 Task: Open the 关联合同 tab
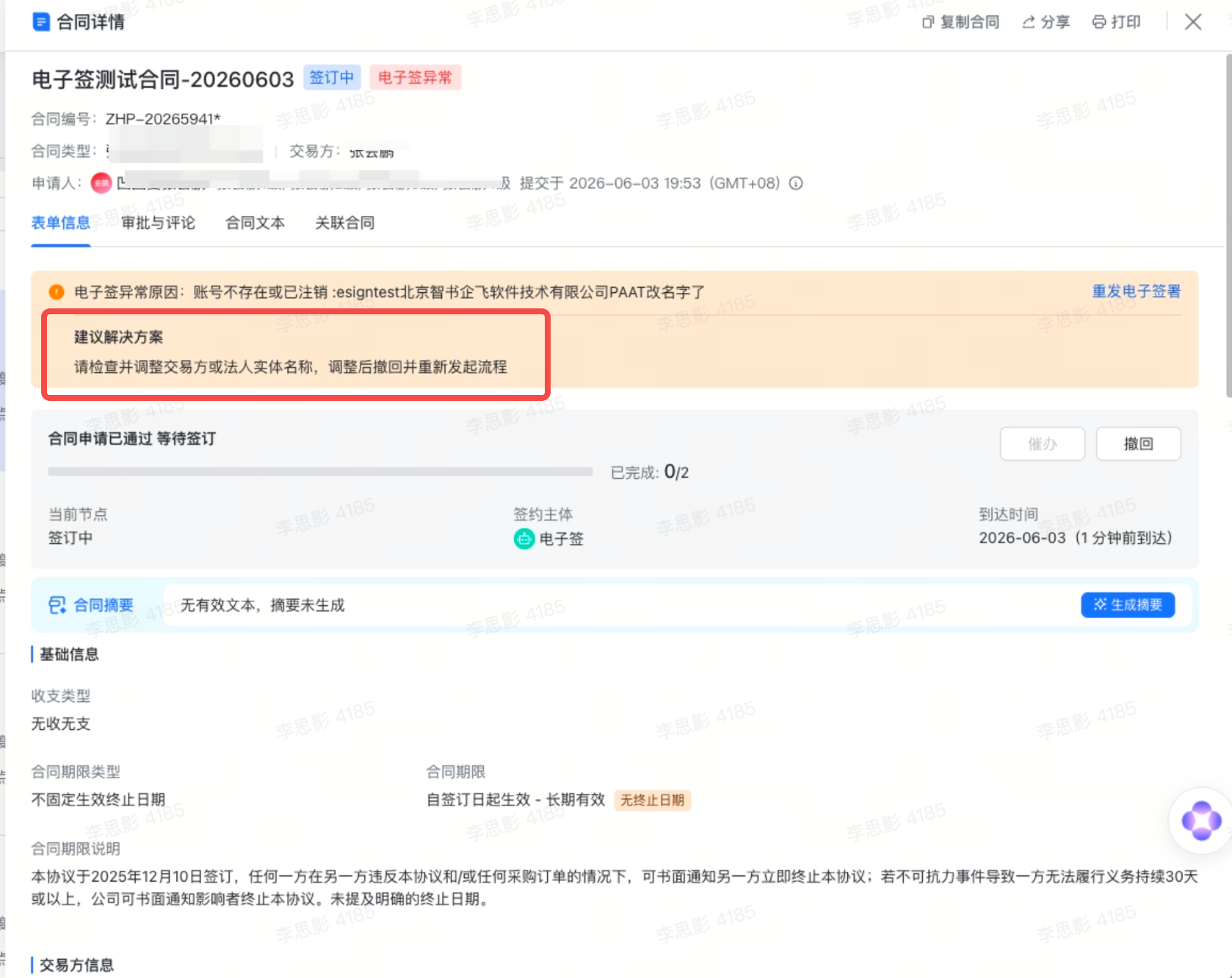tap(345, 222)
